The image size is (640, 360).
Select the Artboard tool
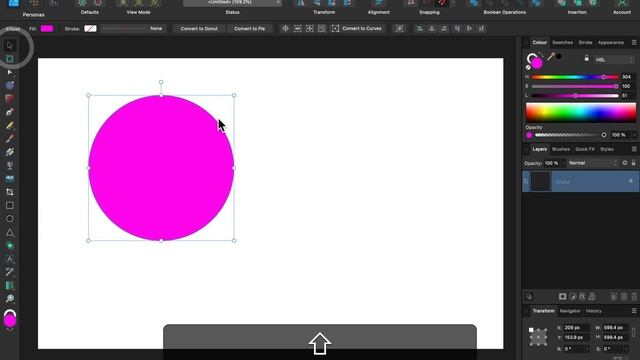[10, 59]
